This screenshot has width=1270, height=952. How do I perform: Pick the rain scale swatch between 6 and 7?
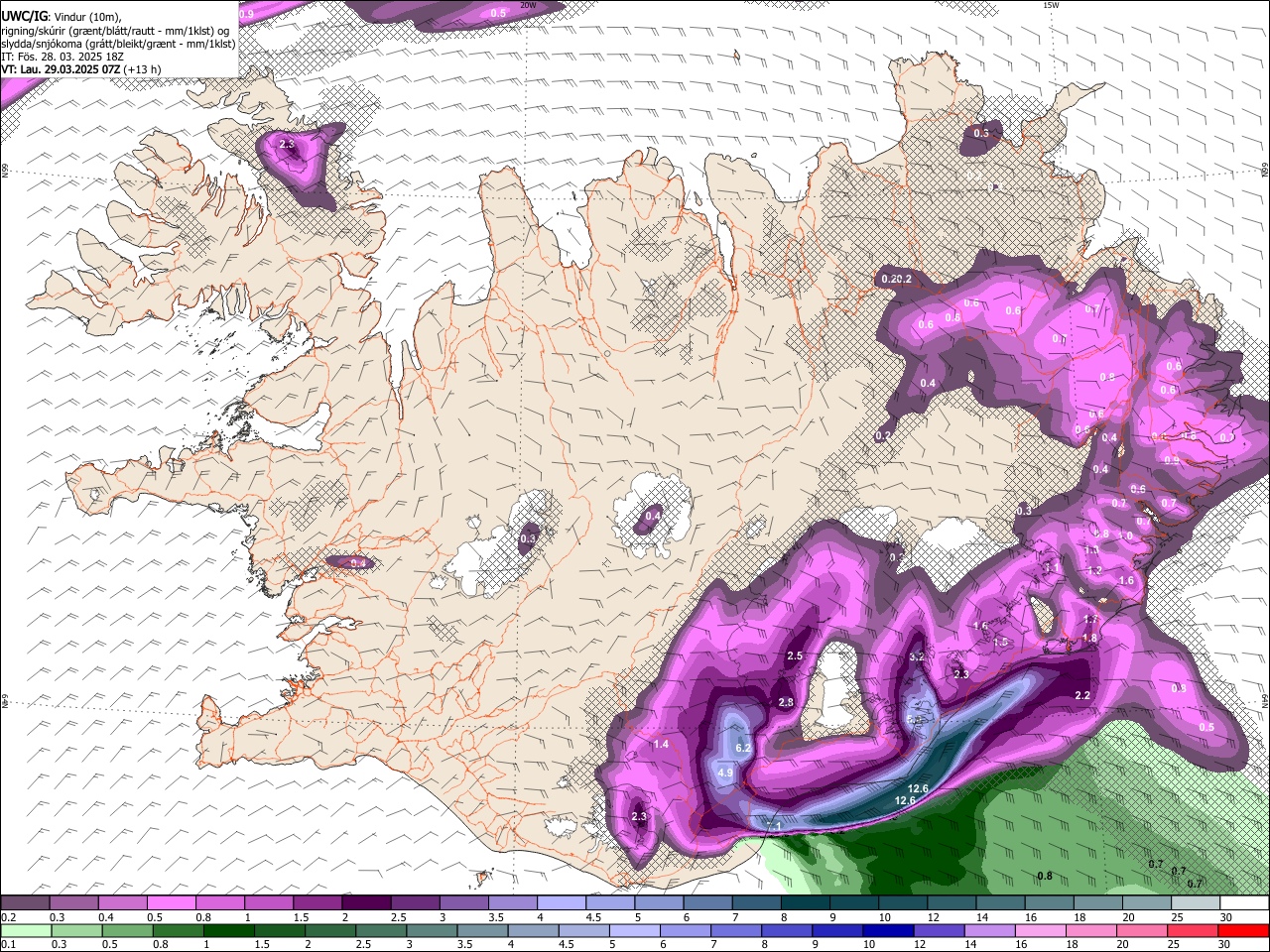(687, 930)
